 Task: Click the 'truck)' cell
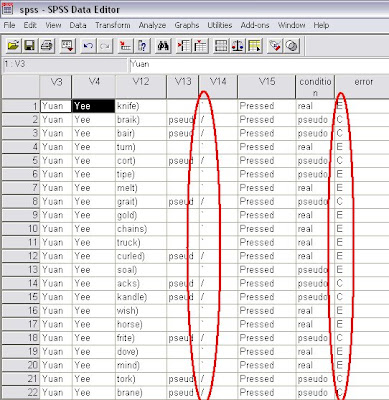(x=141, y=242)
